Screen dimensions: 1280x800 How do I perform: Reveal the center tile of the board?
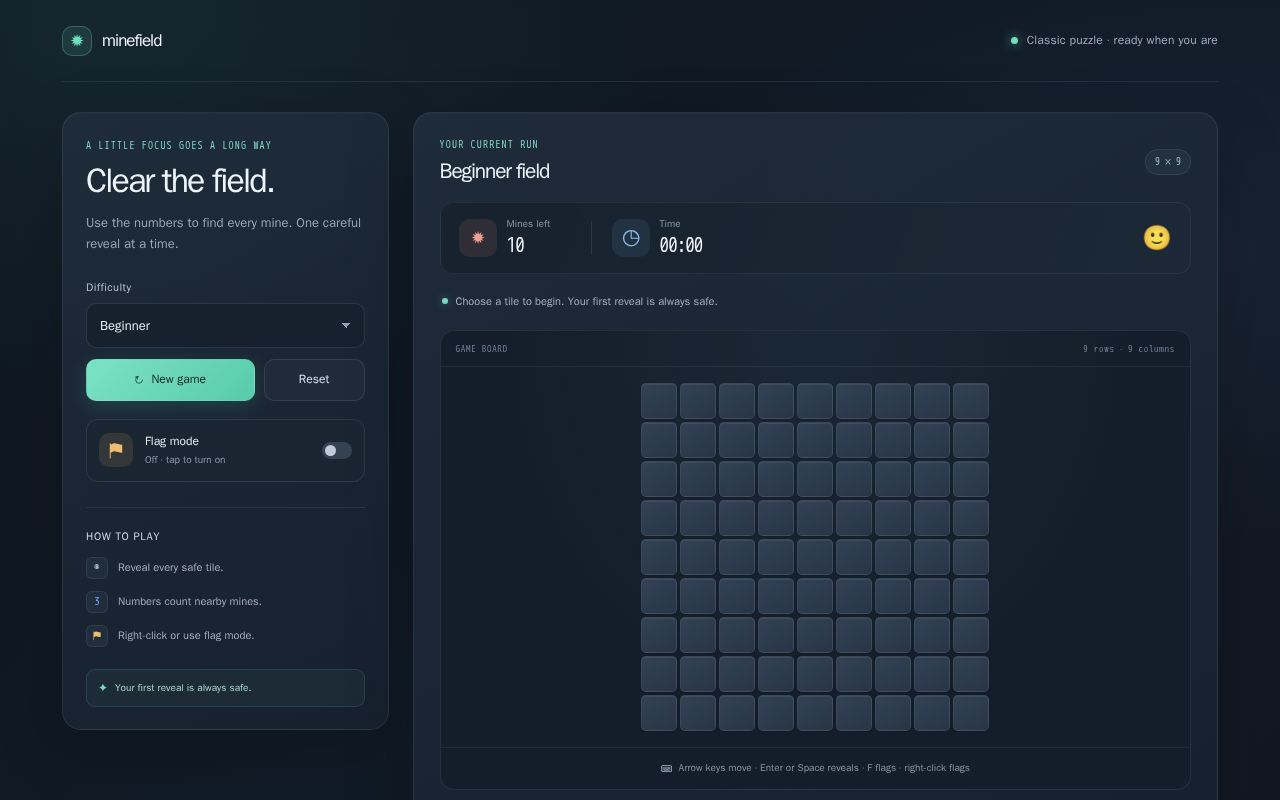click(815, 557)
